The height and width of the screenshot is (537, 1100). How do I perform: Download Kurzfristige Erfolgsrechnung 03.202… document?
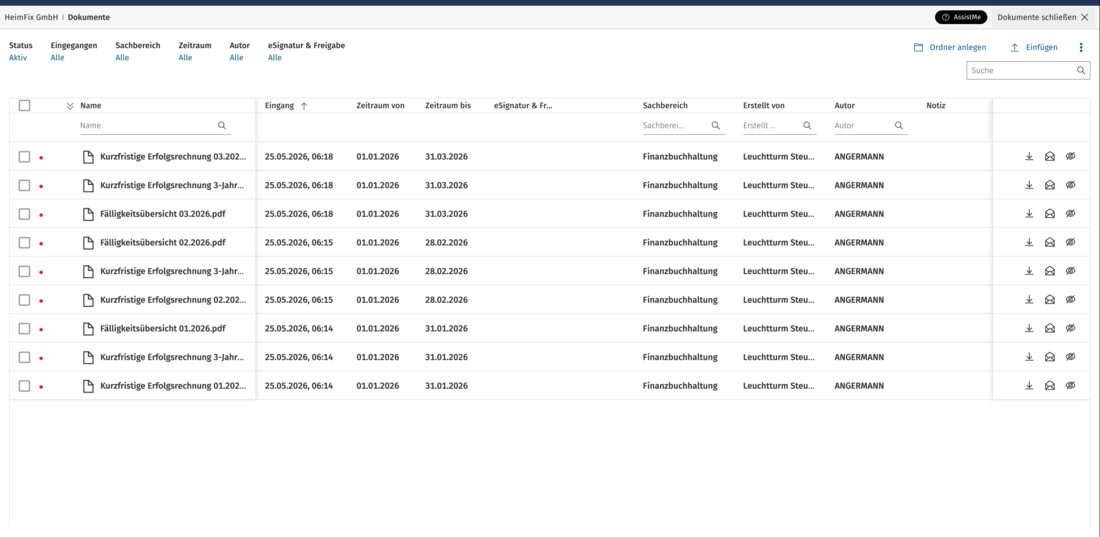[x=1029, y=157]
